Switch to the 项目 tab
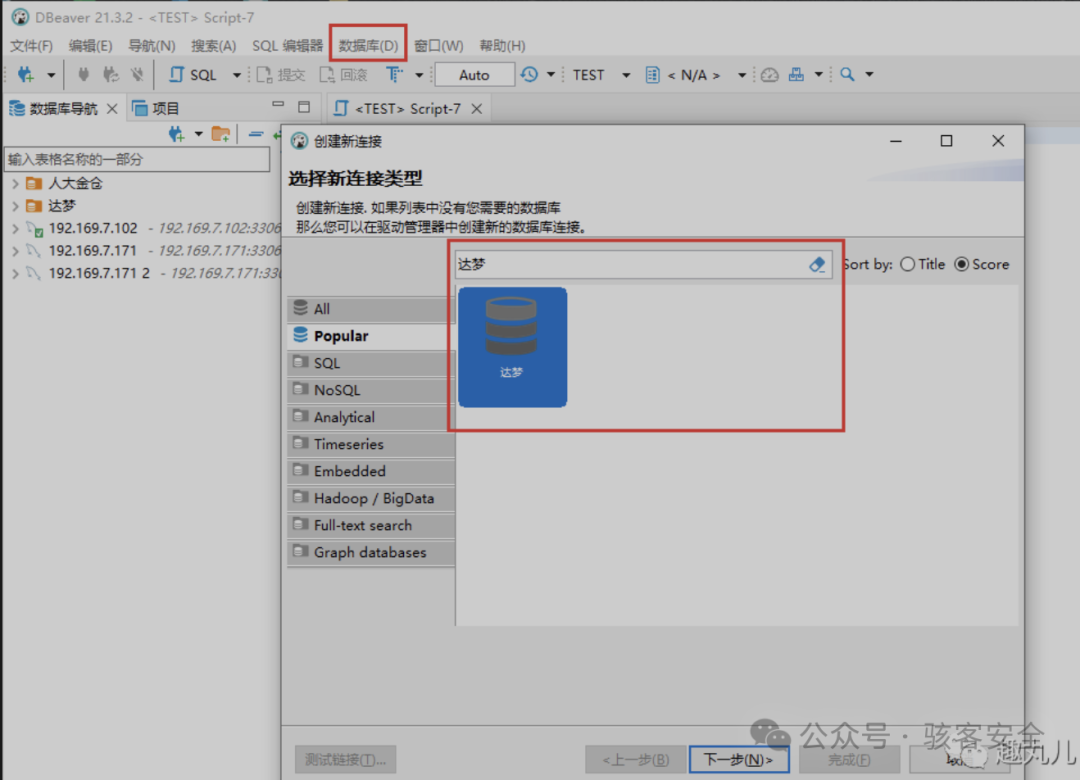The height and width of the screenshot is (780, 1080). tap(156, 108)
